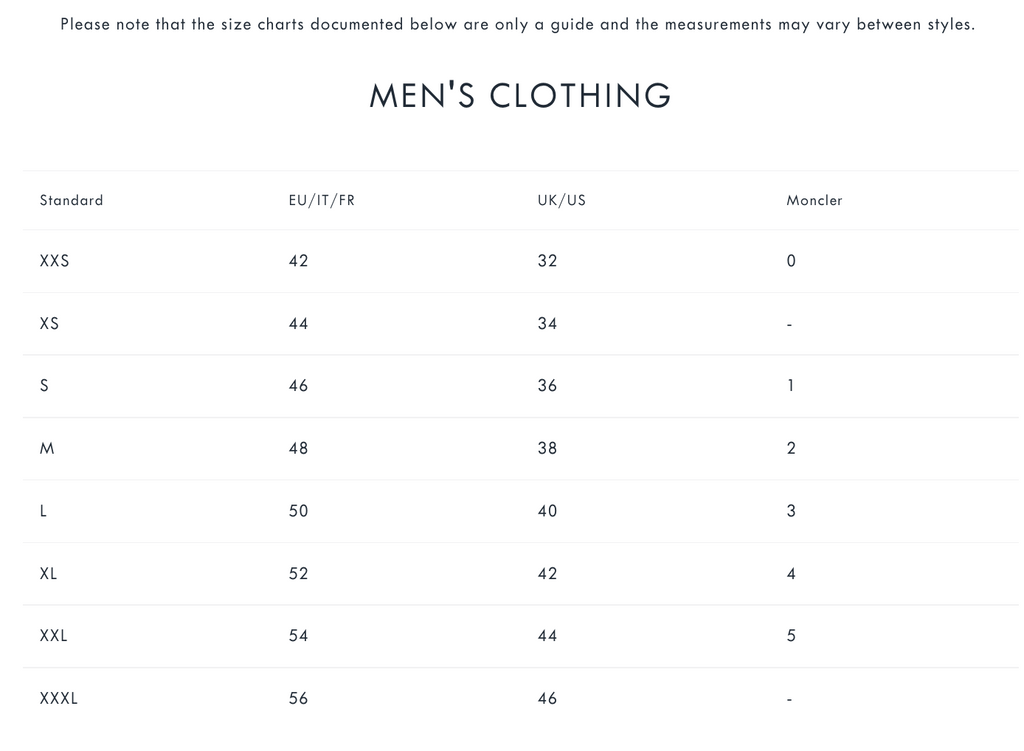Click the XXL size row label
This screenshot has width=1024, height=751.
53,636
